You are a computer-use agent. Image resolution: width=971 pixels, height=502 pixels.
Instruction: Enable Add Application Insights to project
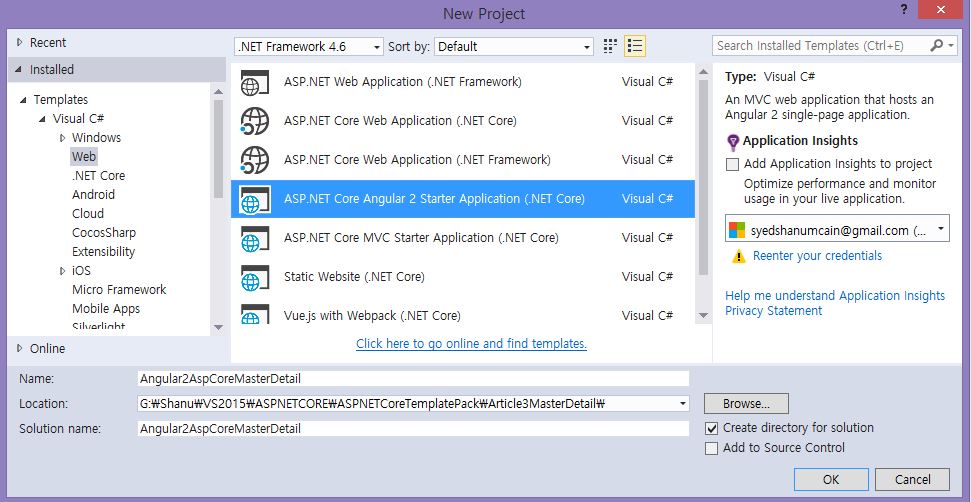click(733, 165)
